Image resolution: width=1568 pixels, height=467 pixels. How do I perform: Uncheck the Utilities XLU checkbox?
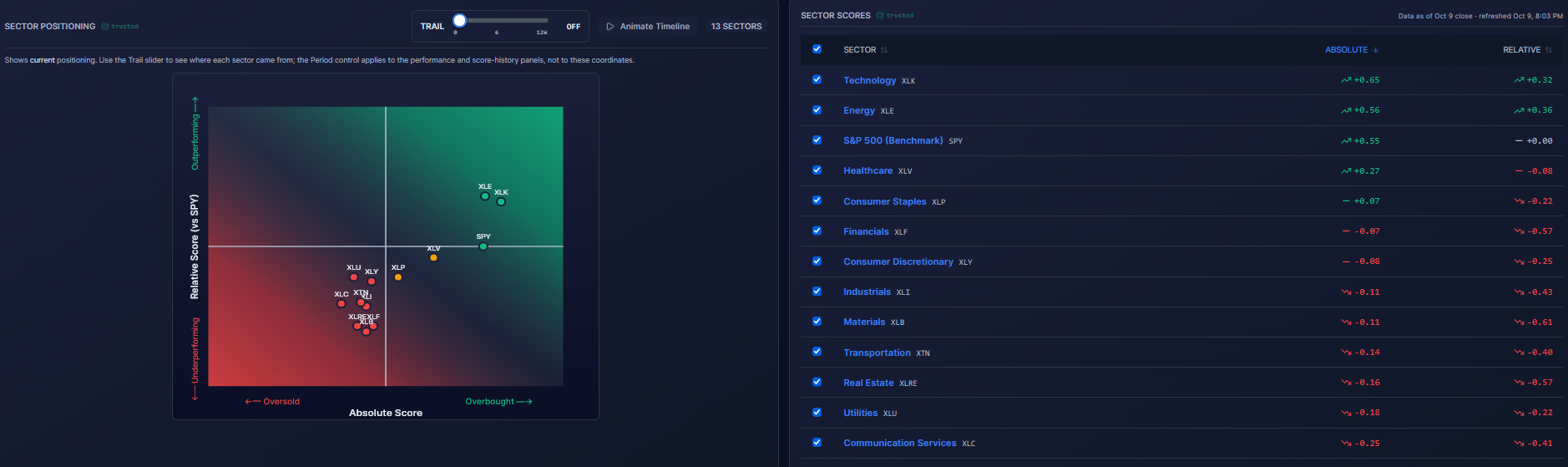[817, 412]
